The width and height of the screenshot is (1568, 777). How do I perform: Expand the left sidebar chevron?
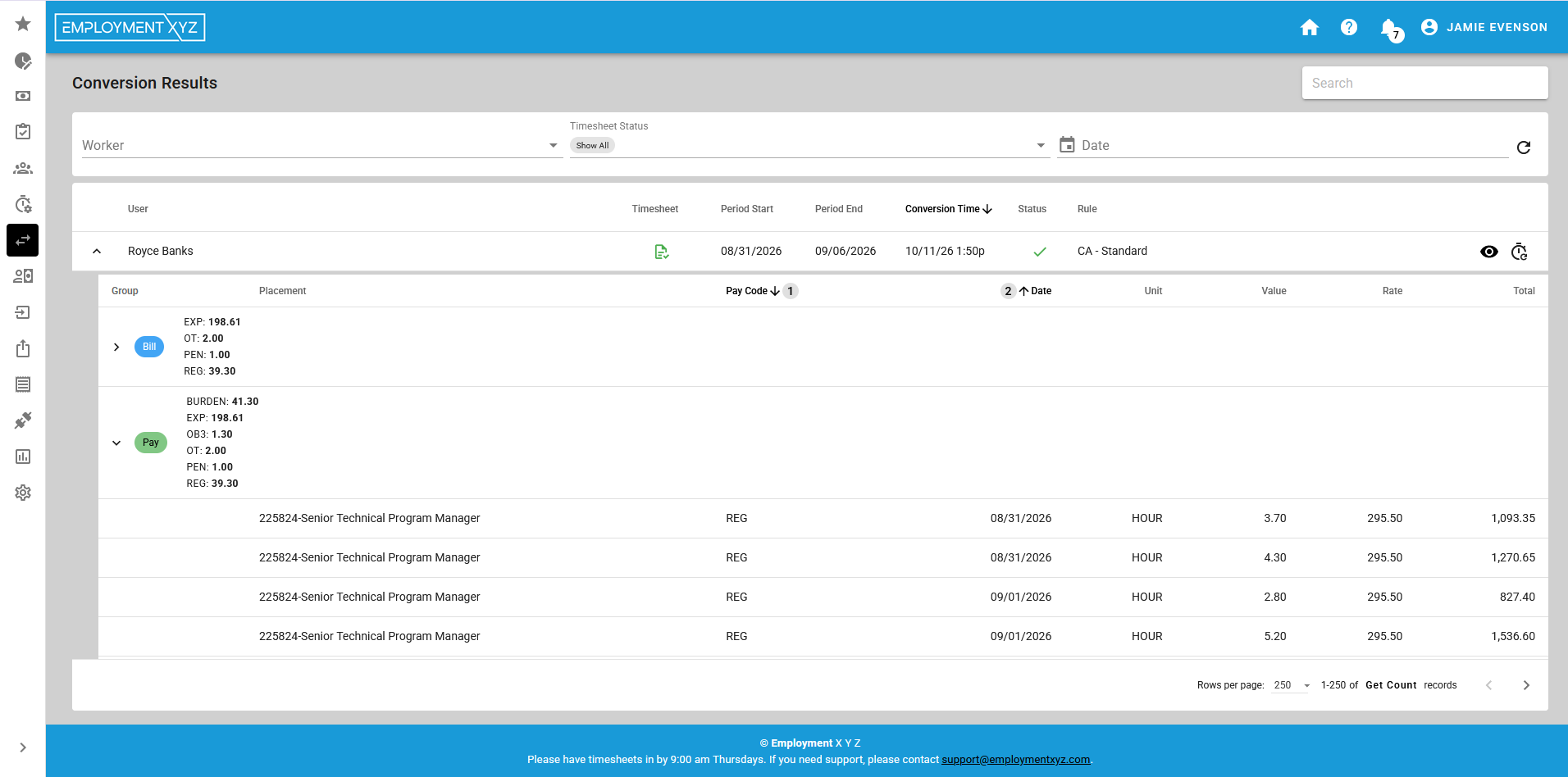(x=23, y=747)
